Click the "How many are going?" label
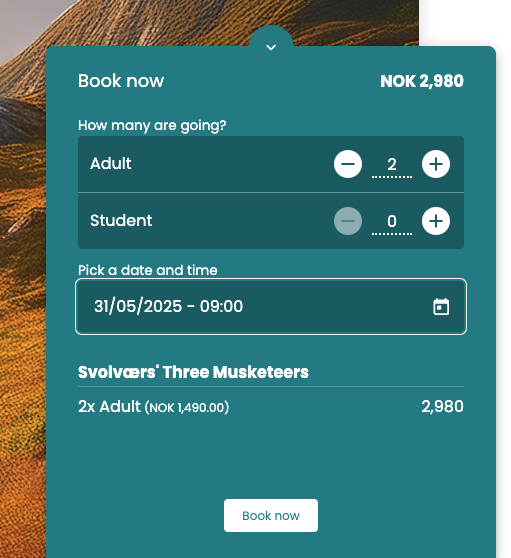The height and width of the screenshot is (558, 511). pyautogui.click(x=152, y=125)
